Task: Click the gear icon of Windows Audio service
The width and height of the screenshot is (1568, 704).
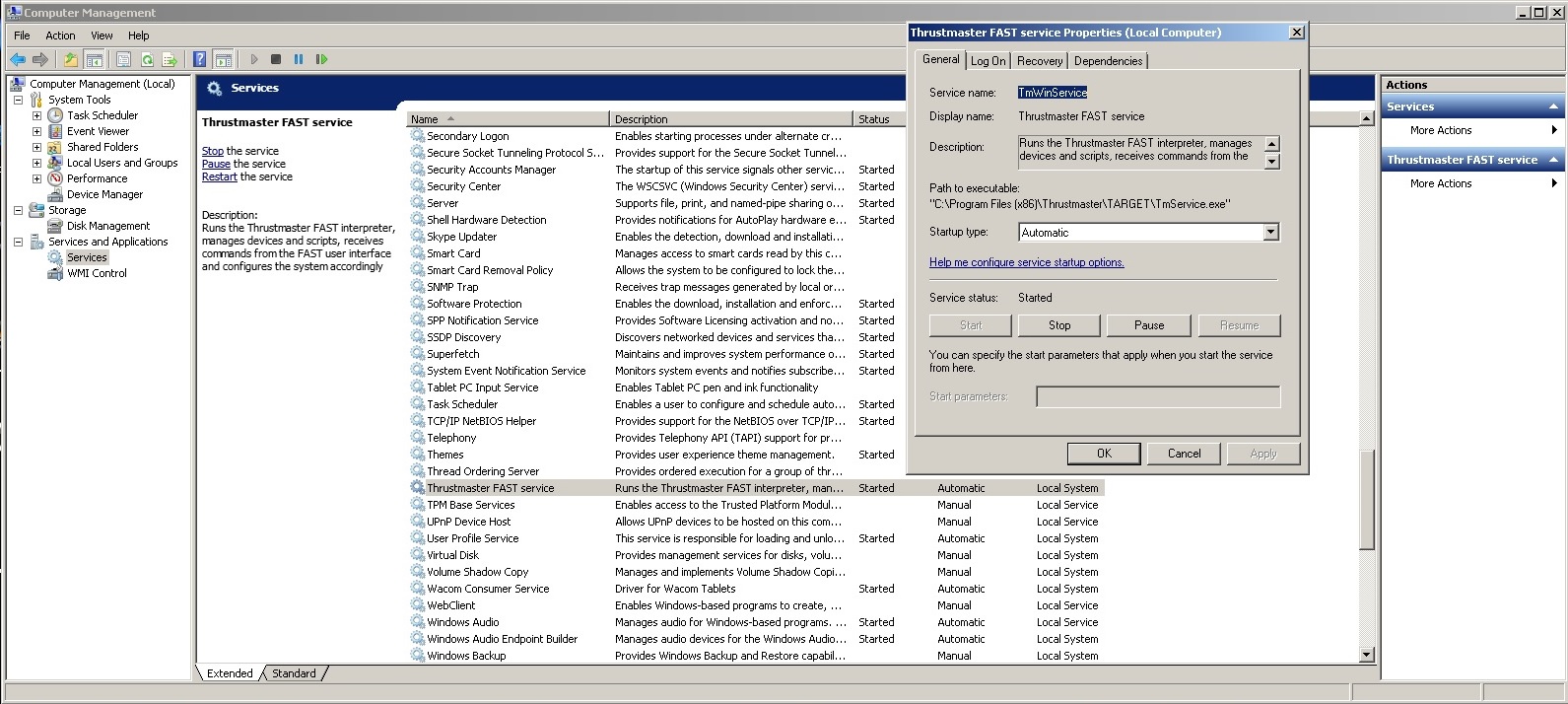Action: pyautogui.click(x=418, y=622)
